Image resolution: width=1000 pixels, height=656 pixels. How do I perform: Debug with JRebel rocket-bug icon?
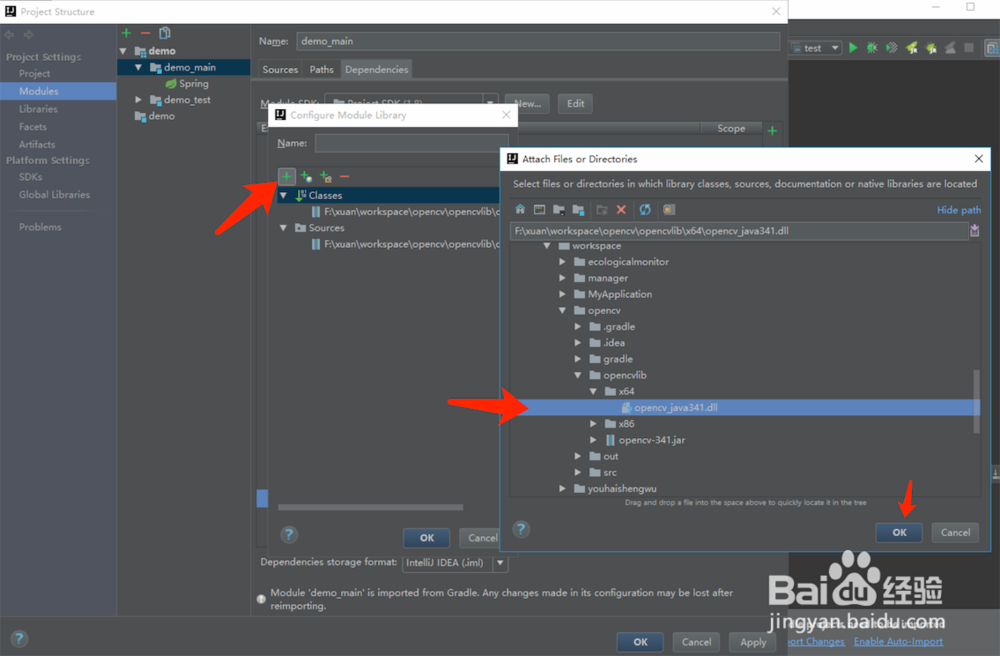(931, 48)
